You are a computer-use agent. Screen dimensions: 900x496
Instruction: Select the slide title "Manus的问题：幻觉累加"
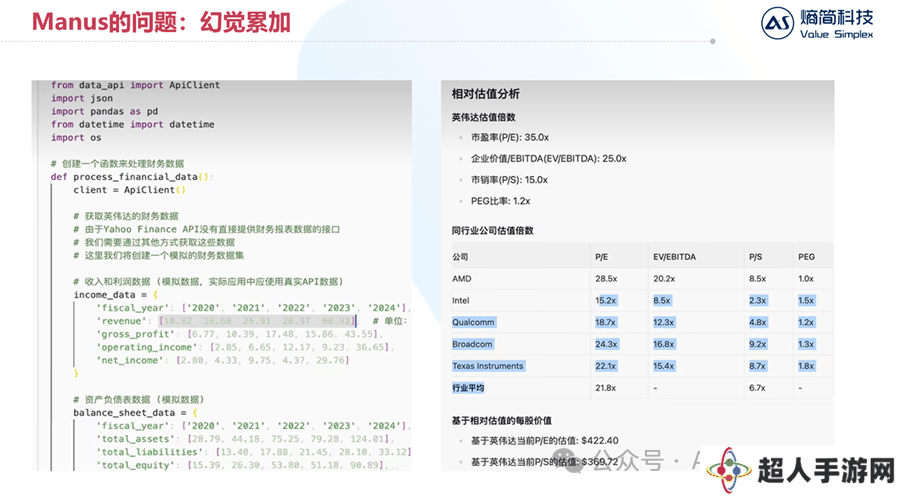click(x=161, y=22)
